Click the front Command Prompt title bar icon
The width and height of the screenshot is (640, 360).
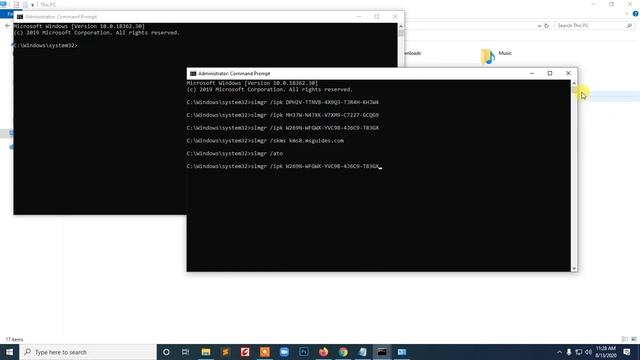pyautogui.click(x=193, y=73)
